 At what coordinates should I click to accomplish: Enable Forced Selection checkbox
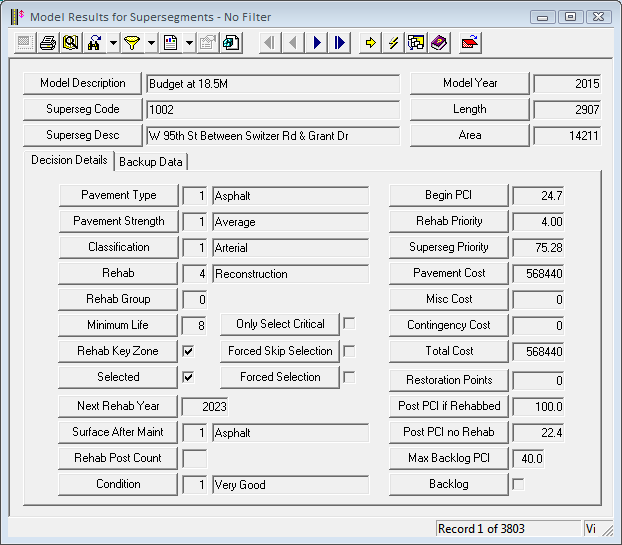pyautogui.click(x=349, y=377)
